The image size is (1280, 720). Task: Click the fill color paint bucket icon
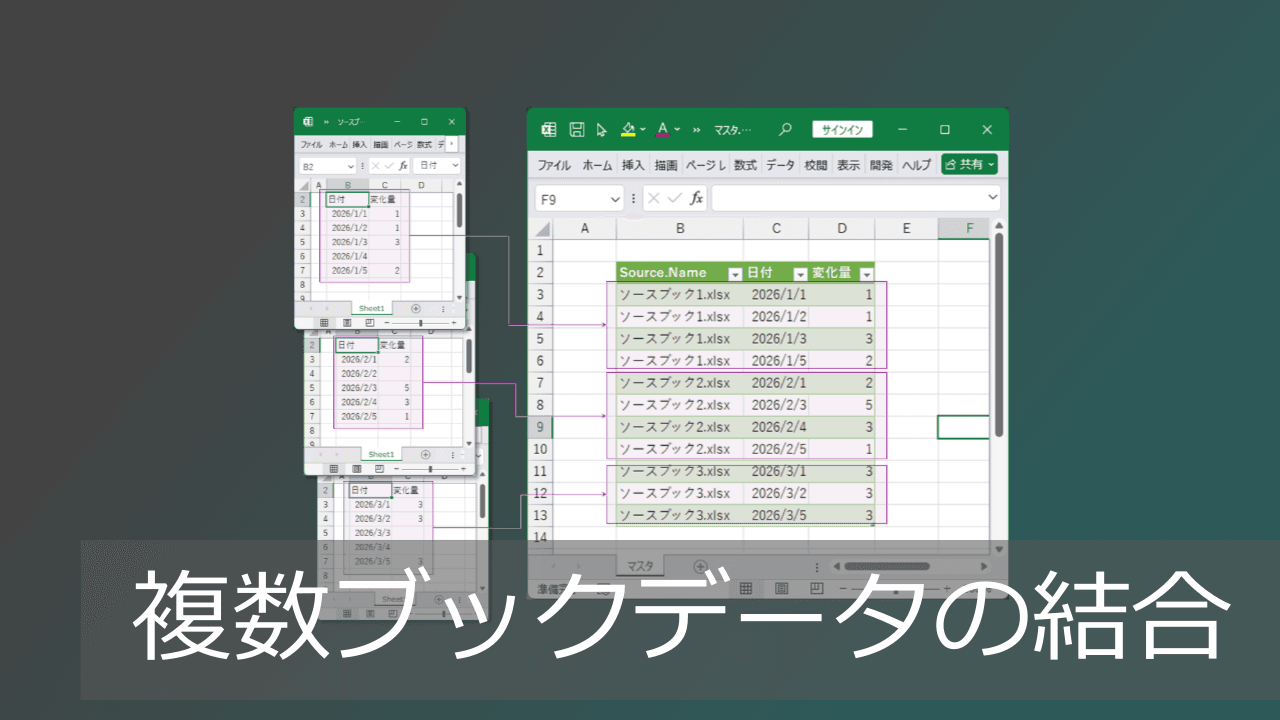pos(628,130)
